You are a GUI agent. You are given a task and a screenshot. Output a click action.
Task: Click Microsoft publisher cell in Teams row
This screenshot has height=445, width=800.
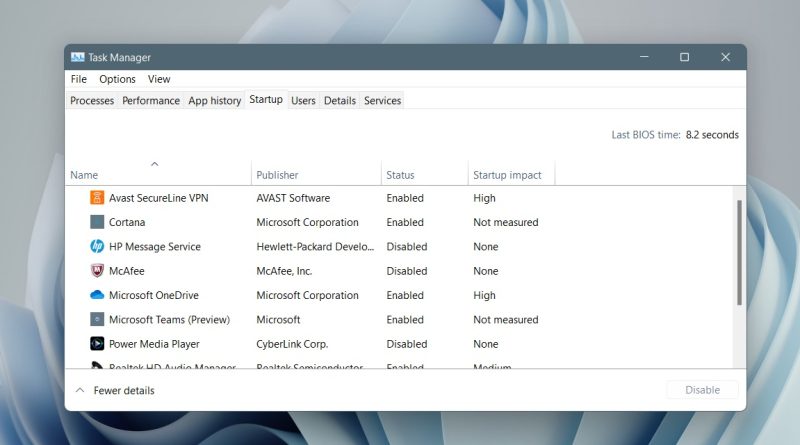point(278,320)
